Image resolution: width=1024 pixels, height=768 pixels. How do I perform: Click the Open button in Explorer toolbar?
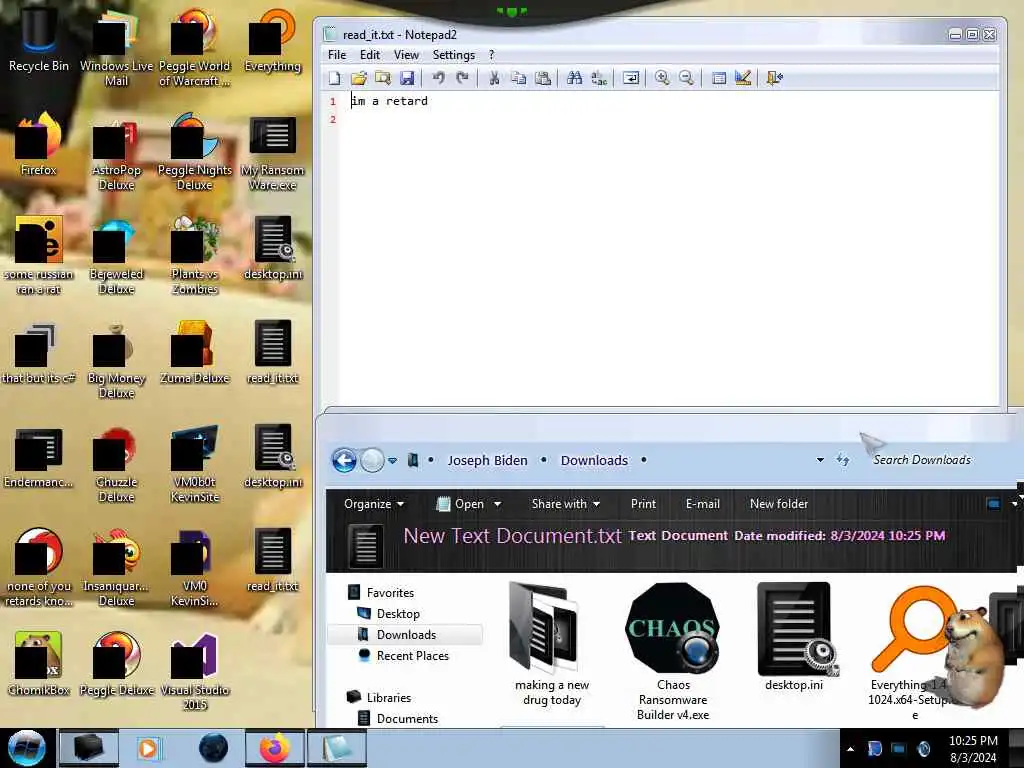click(461, 504)
